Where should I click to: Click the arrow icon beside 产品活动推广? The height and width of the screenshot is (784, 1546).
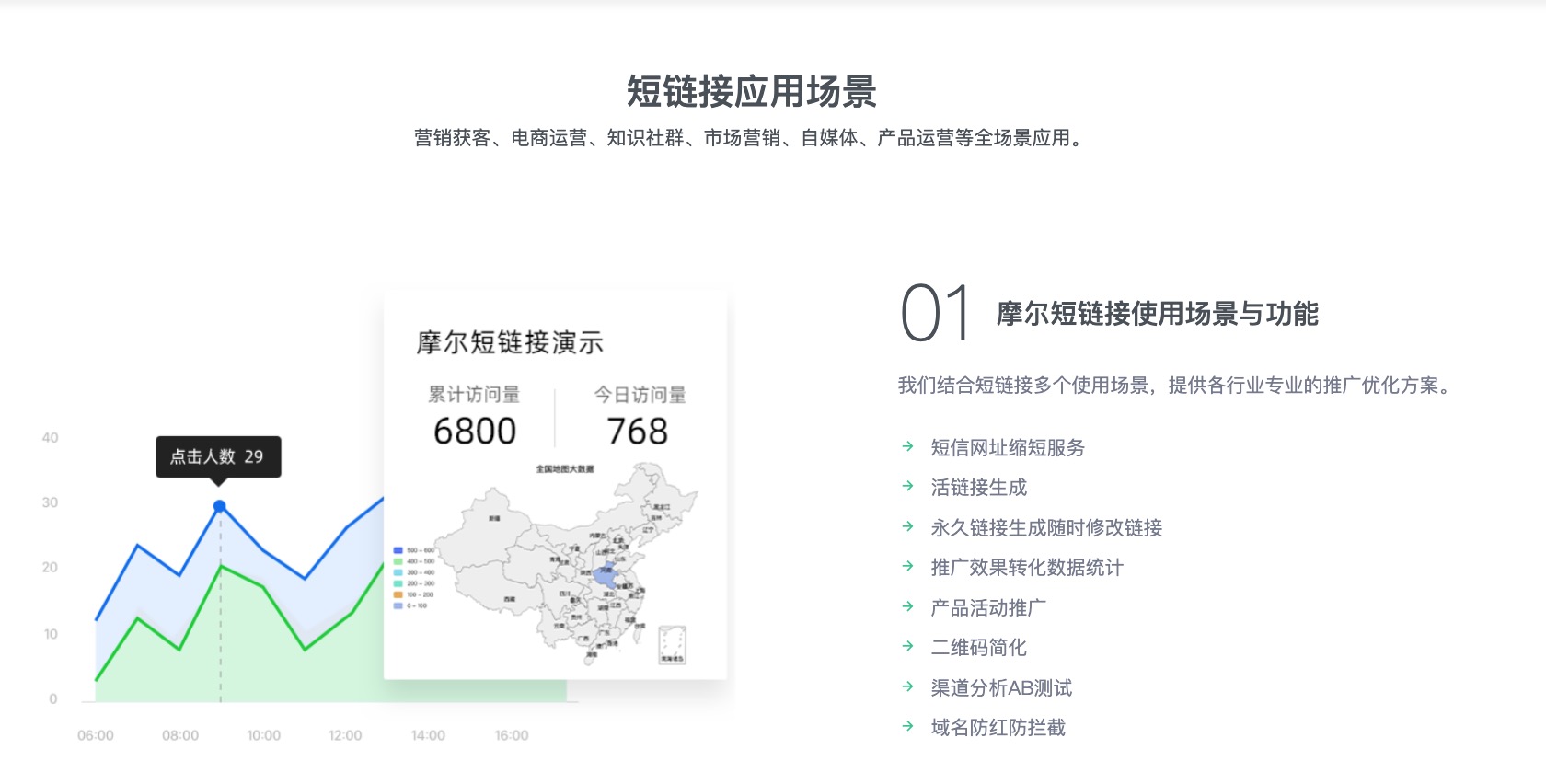tap(907, 607)
